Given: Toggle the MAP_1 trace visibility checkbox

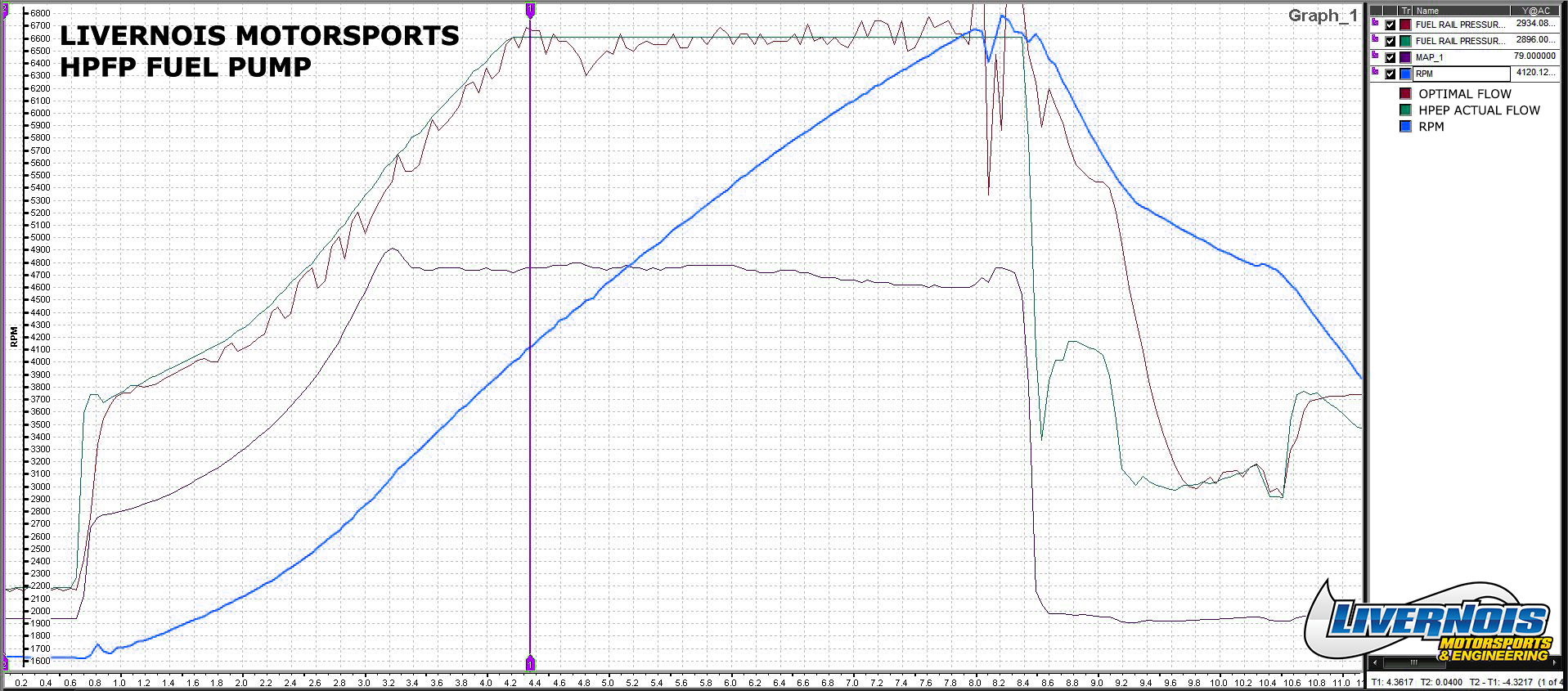Looking at the screenshot, I should tap(1391, 57).
